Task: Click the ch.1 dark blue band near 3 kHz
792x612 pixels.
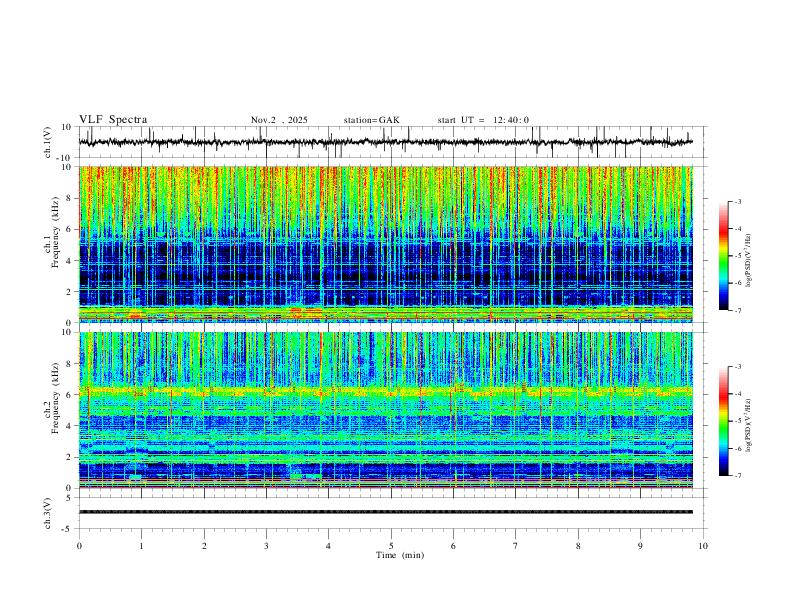Action: (386, 275)
